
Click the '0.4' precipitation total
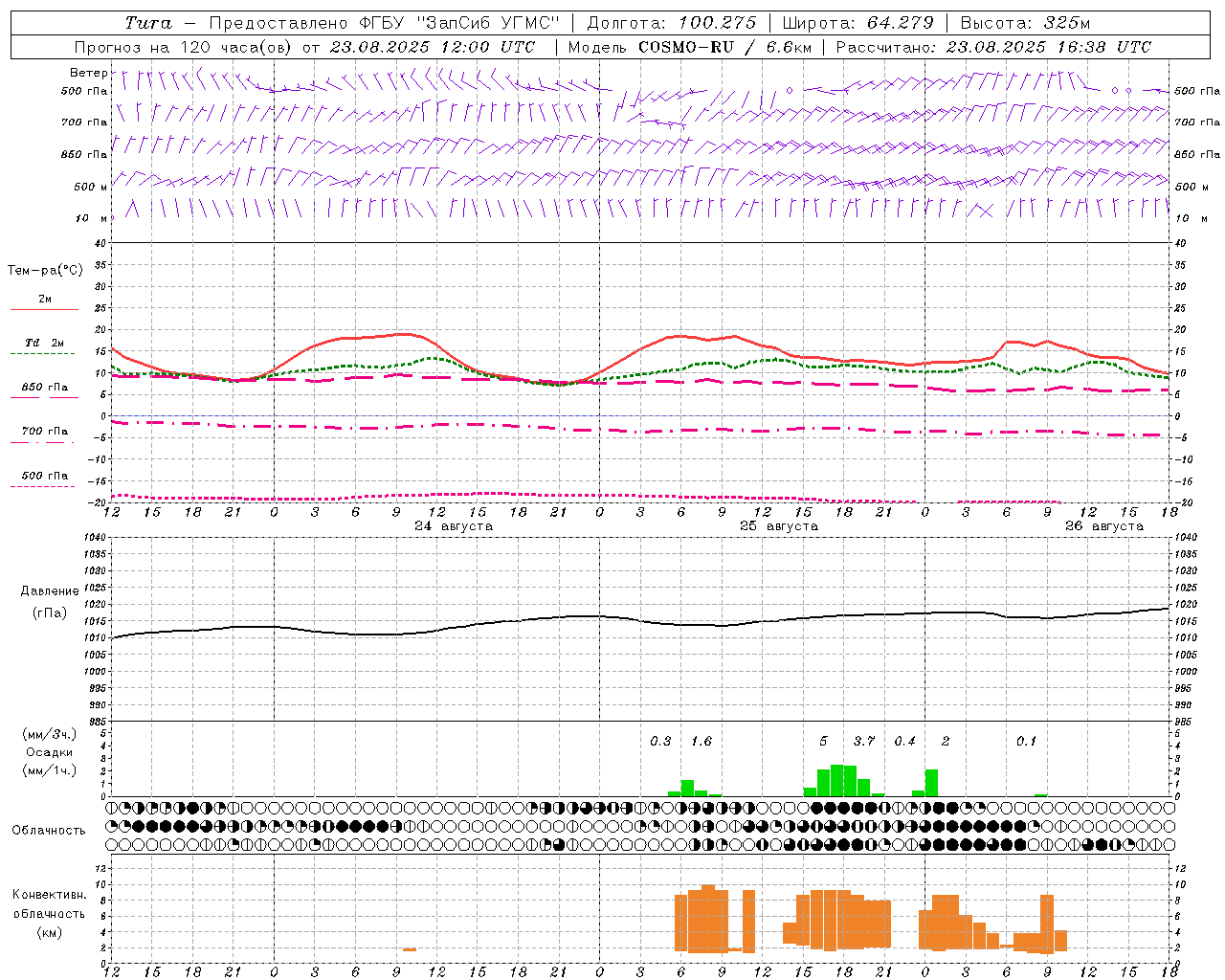tap(904, 742)
